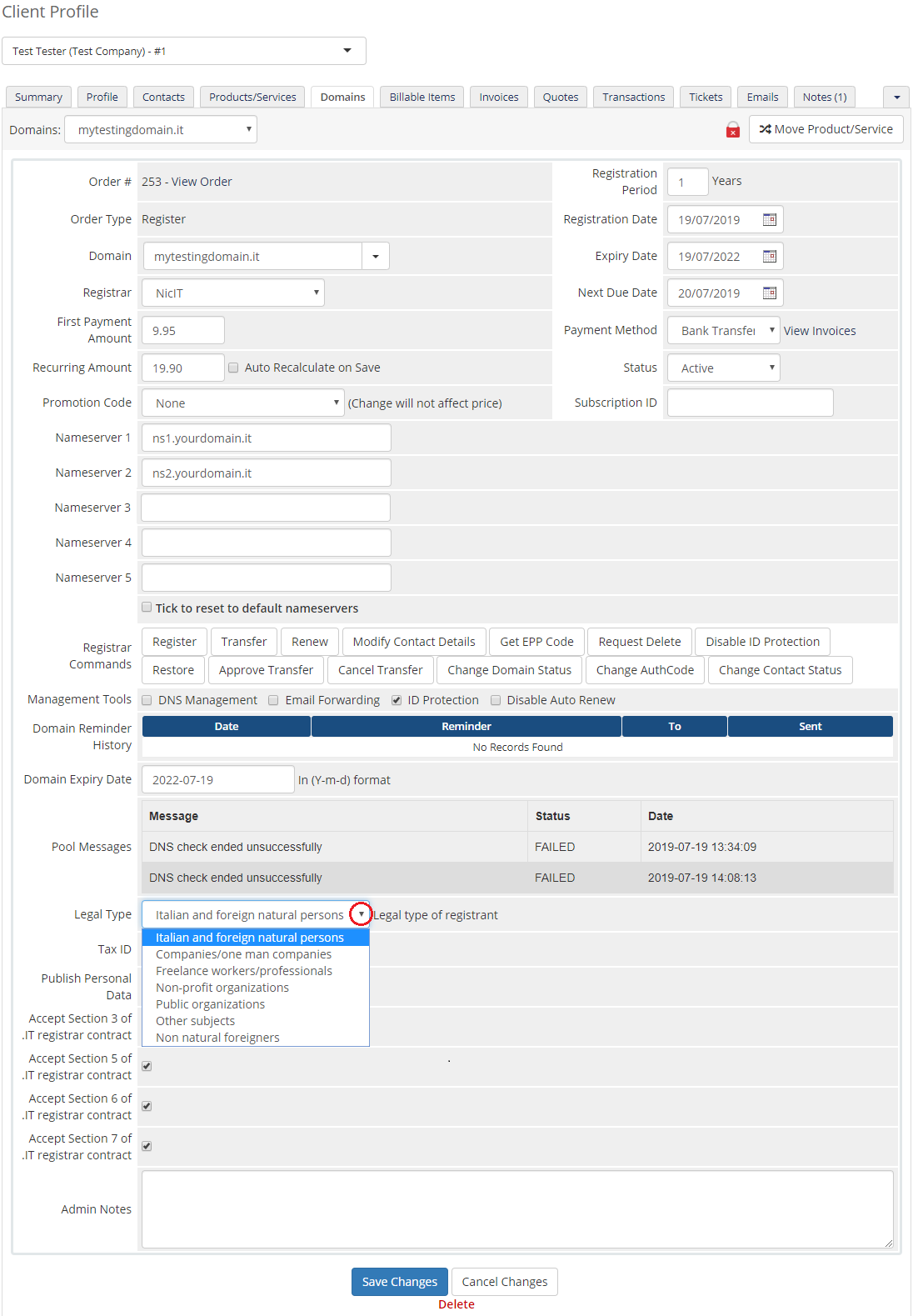Toggle Accept Section 5 contract checkbox
The image size is (913, 1316).
(147, 1066)
